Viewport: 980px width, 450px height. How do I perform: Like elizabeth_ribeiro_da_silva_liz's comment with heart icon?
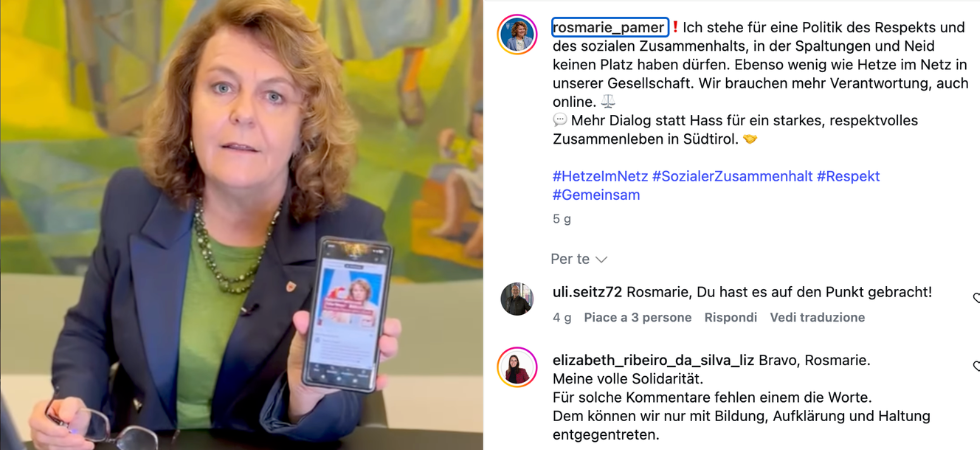(976, 367)
